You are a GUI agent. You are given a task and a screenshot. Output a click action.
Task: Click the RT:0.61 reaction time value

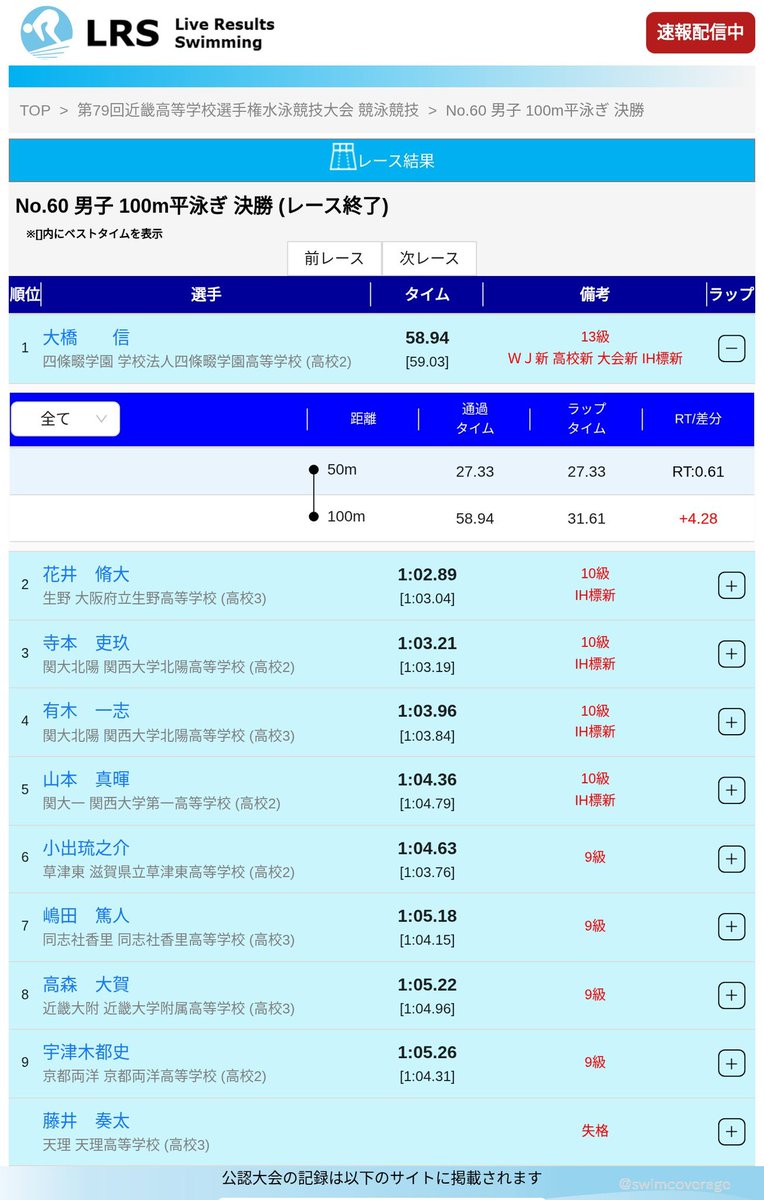point(698,471)
